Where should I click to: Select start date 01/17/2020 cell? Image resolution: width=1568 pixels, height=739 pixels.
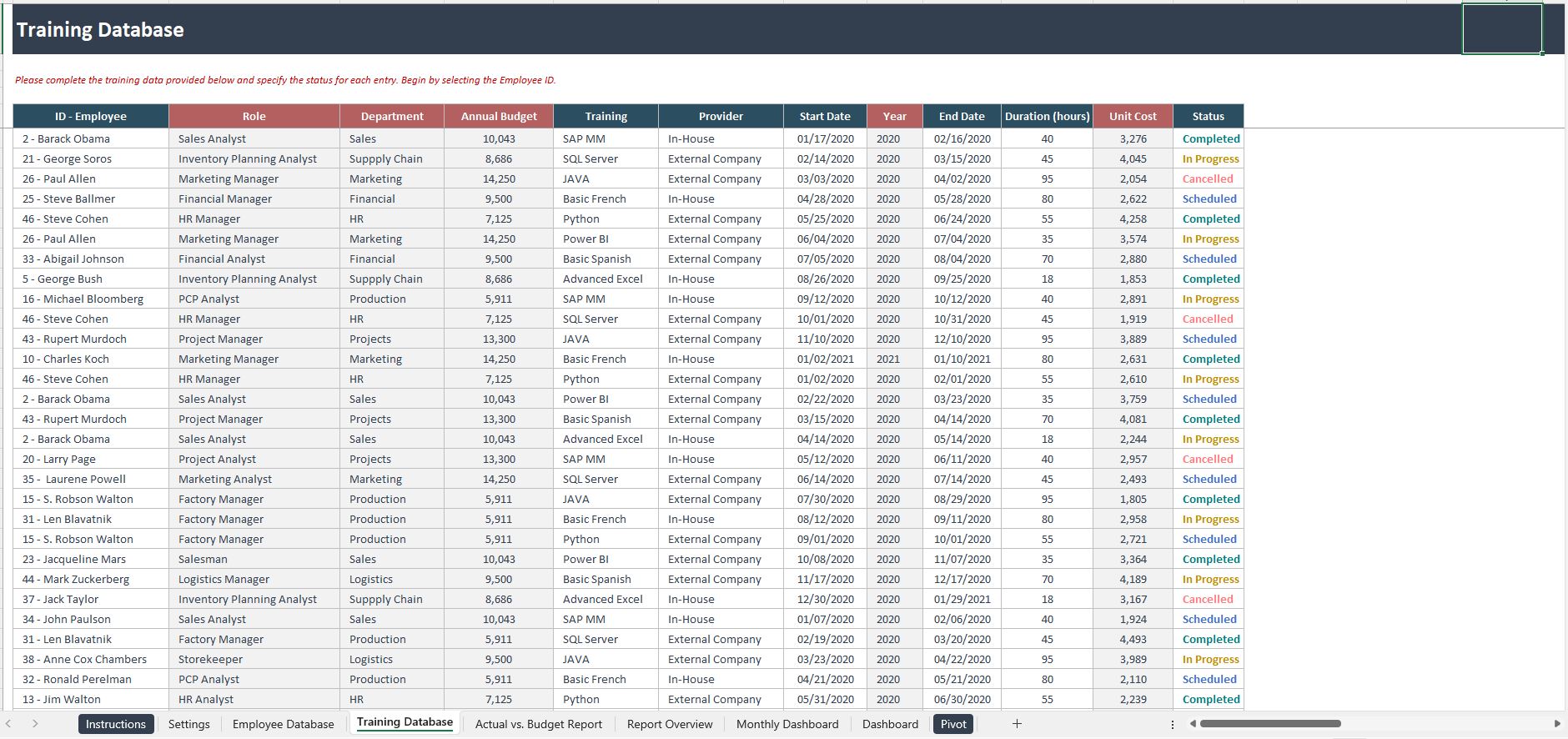[x=825, y=138]
